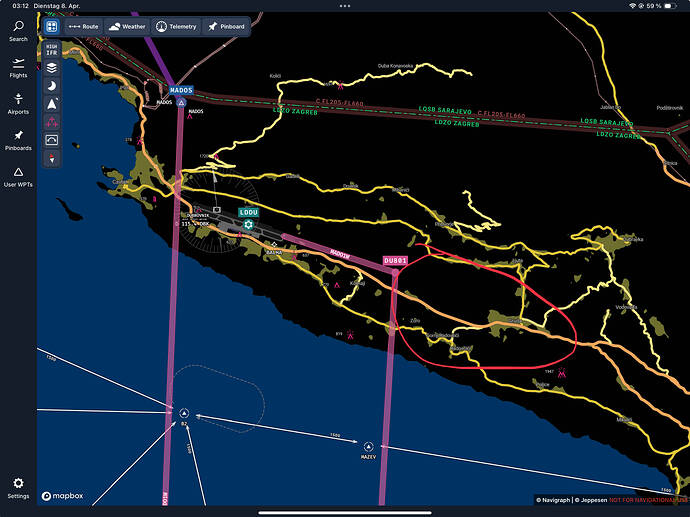Click the MADO1W procedure label
Viewport: 690px width, 517px height.
(340, 254)
